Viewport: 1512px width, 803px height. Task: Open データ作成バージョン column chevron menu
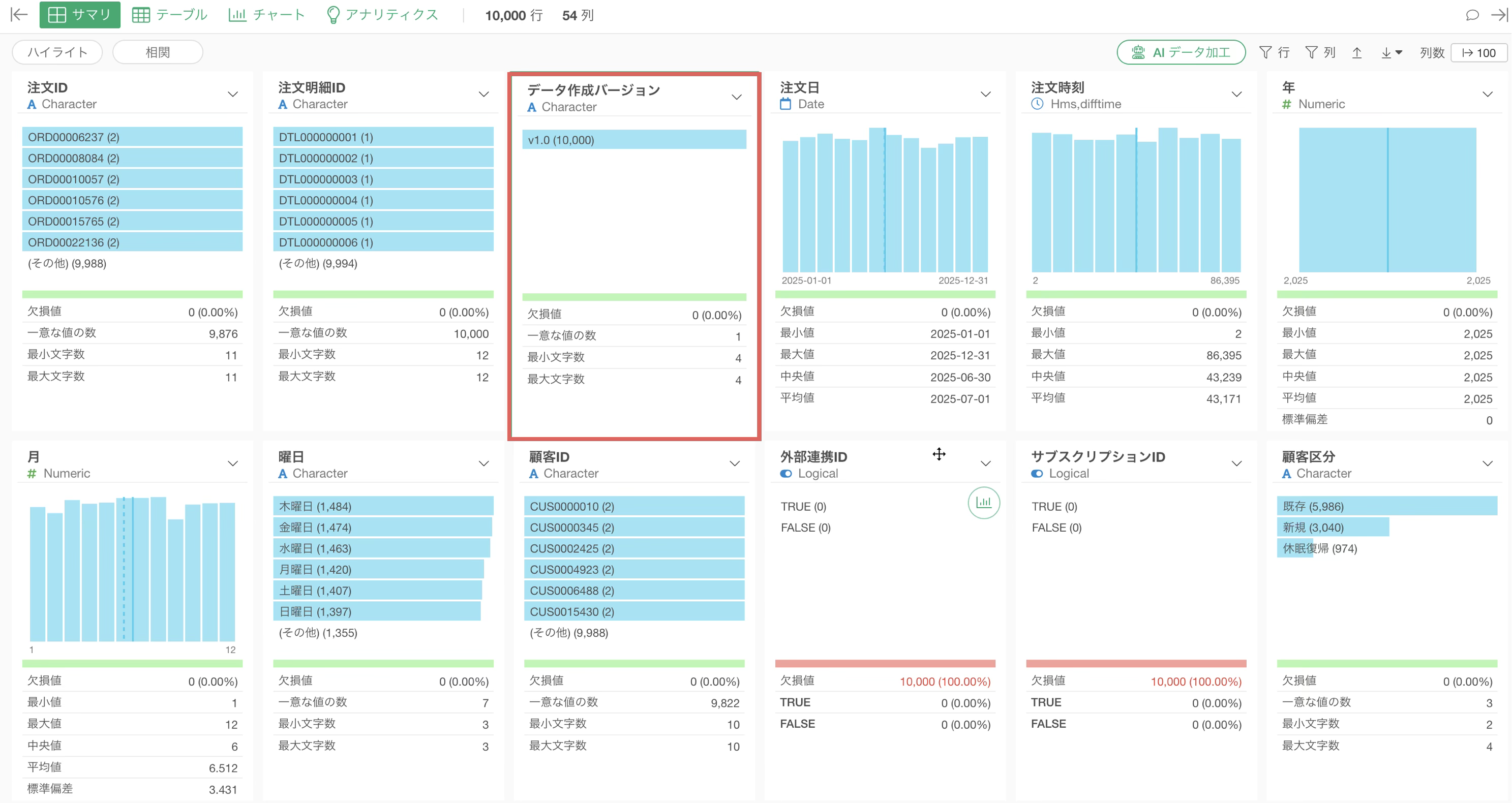pos(737,98)
